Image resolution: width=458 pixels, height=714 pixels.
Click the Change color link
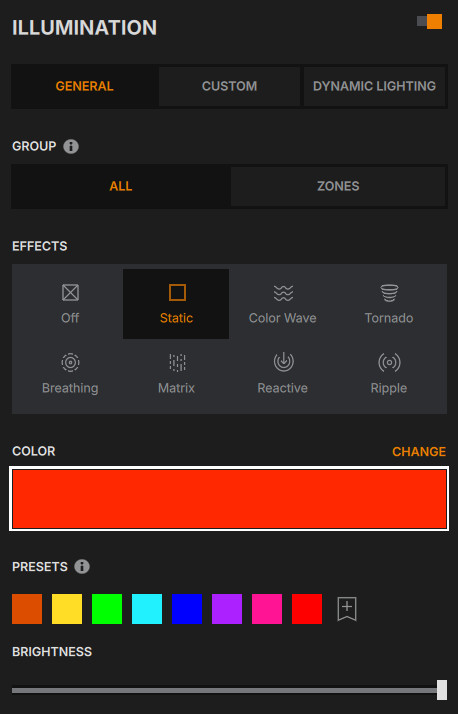pyautogui.click(x=419, y=451)
